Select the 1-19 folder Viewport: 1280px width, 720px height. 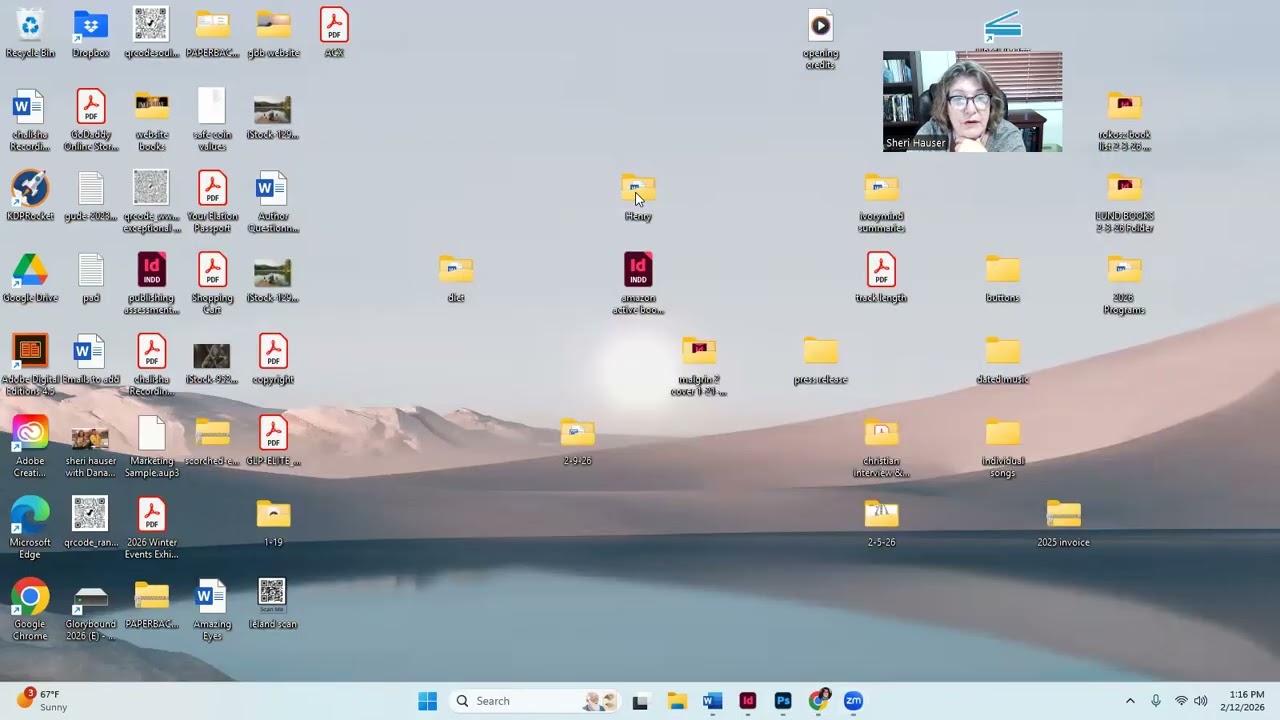point(273,523)
